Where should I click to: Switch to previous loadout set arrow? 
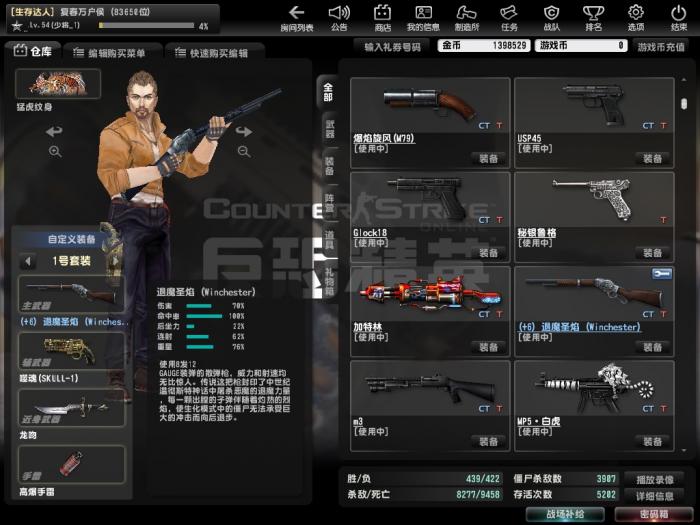tap(28, 261)
